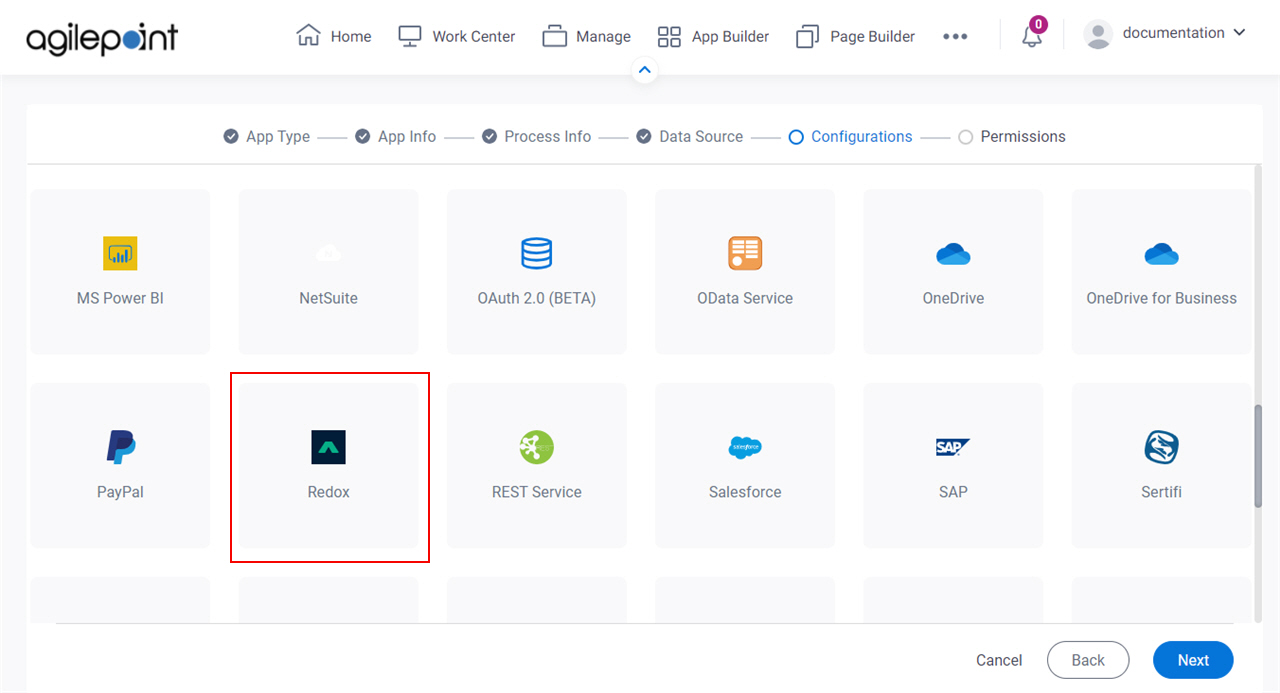This screenshot has height=693, width=1280.
Task: Select the Redox logo icon
Action: coord(328,447)
